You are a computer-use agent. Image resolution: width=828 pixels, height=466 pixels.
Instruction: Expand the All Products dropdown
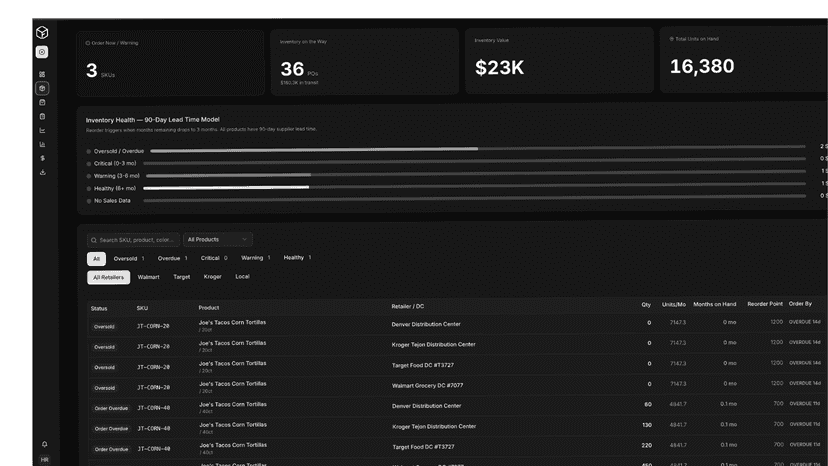click(218, 239)
